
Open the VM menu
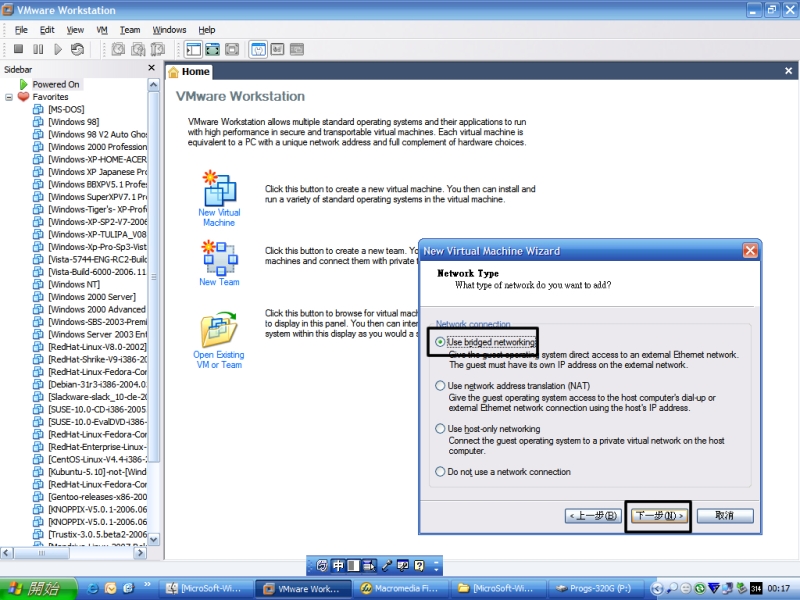pyautogui.click(x=102, y=30)
